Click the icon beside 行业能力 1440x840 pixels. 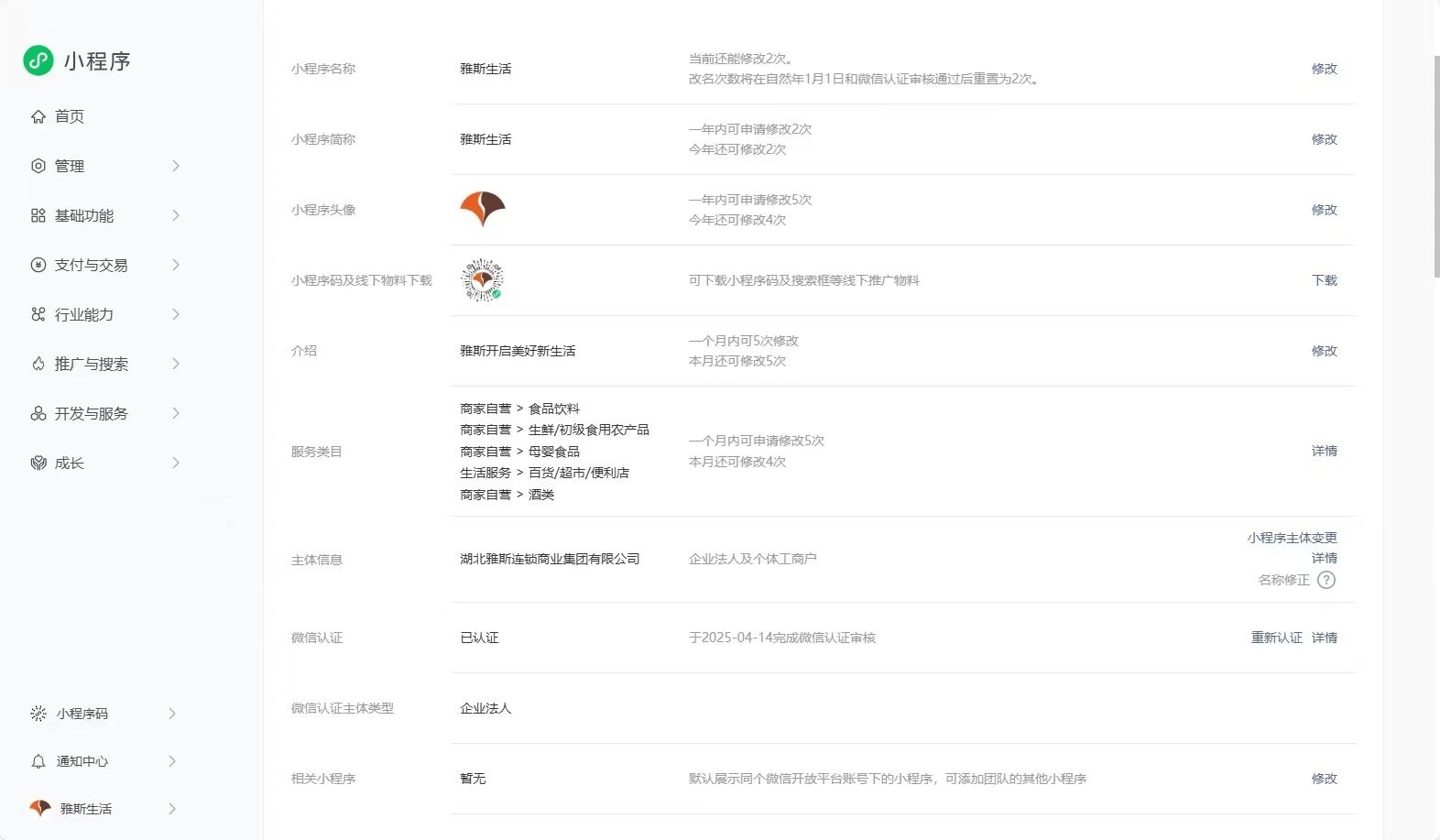click(38, 314)
